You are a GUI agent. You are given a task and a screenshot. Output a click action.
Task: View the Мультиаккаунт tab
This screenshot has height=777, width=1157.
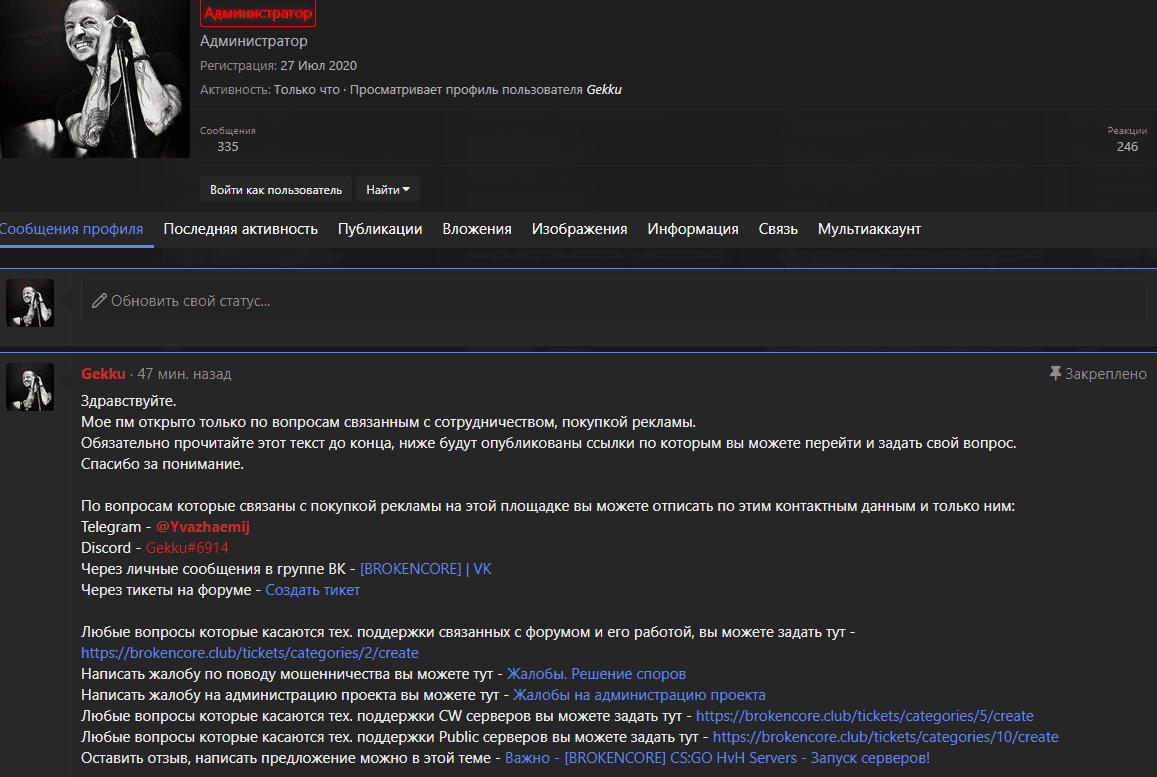click(869, 229)
